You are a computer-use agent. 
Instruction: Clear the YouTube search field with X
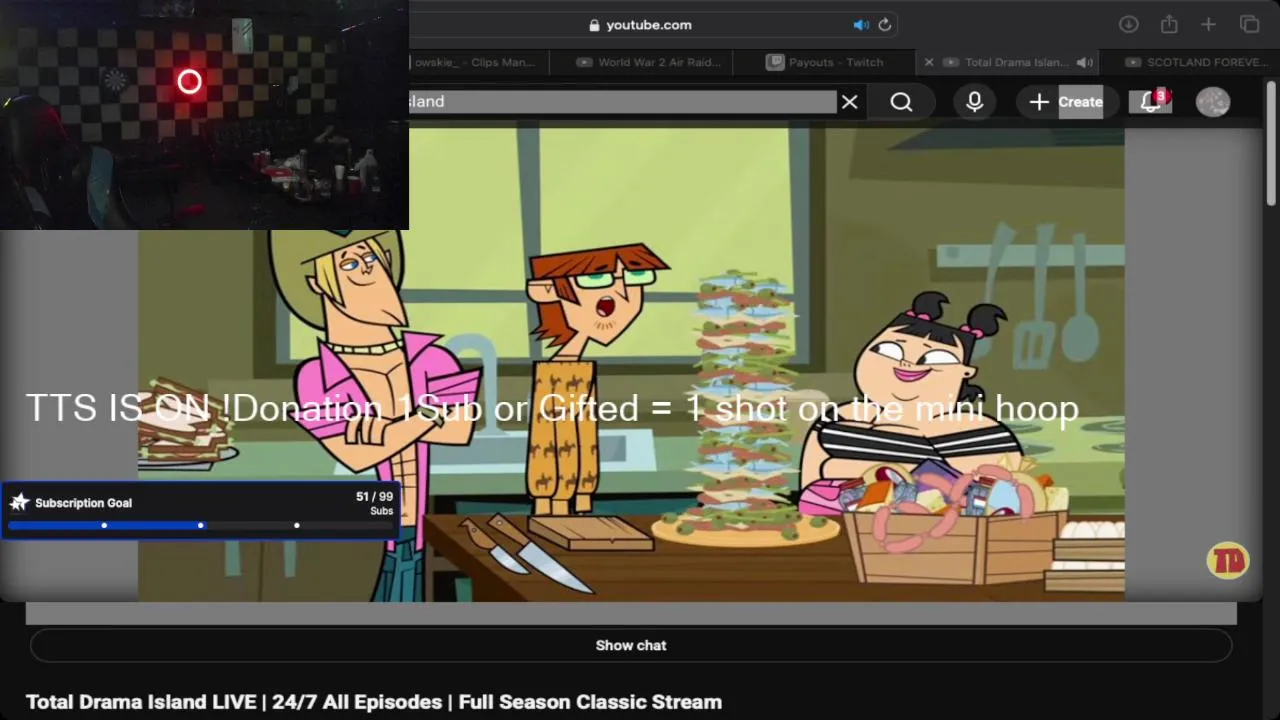coord(849,102)
